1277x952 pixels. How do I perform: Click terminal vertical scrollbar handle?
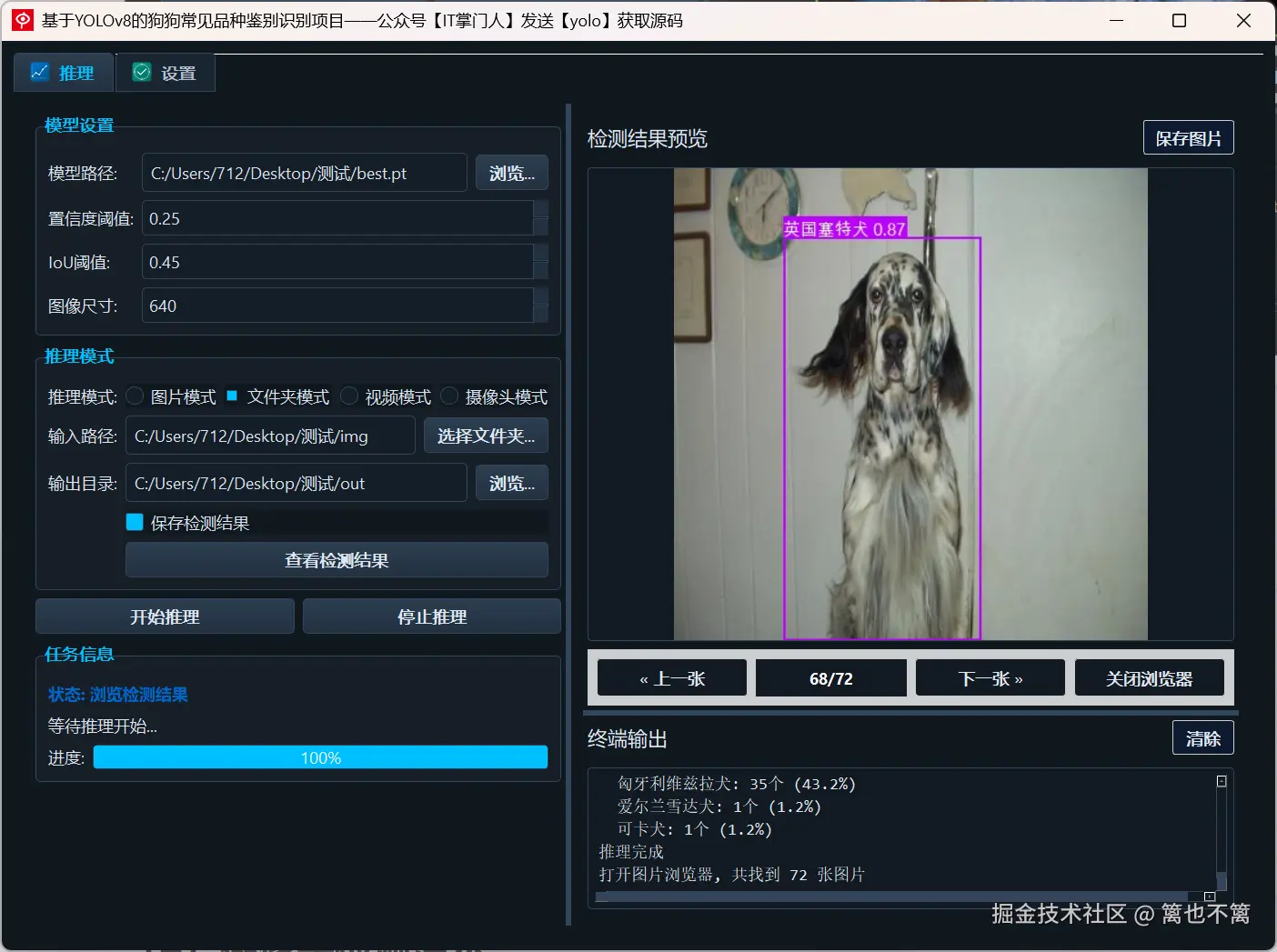[1222, 880]
